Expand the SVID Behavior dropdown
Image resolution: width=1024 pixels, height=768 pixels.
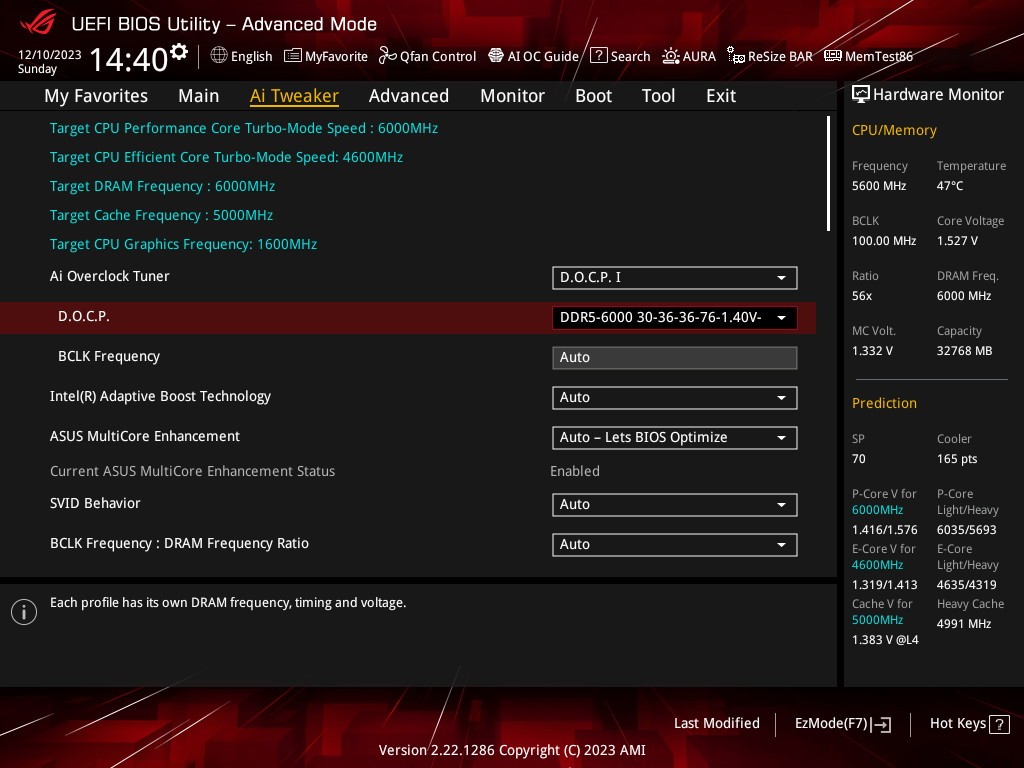click(x=674, y=505)
